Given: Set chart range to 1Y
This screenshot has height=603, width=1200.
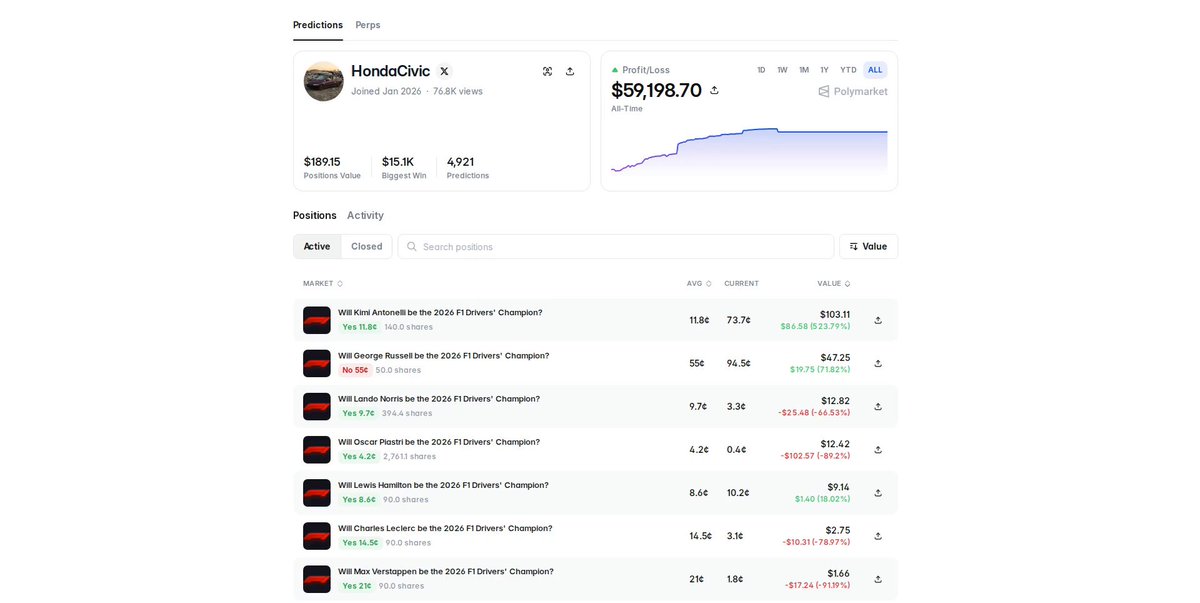Looking at the screenshot, I should (825, 70).
